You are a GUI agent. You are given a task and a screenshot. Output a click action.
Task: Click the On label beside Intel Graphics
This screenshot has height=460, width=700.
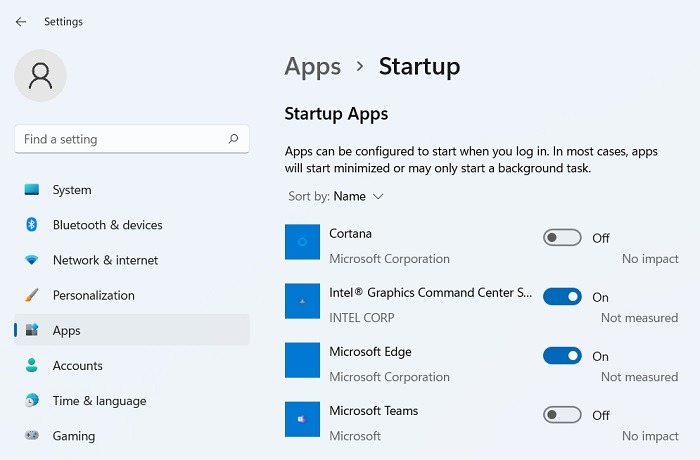point(600,297)
